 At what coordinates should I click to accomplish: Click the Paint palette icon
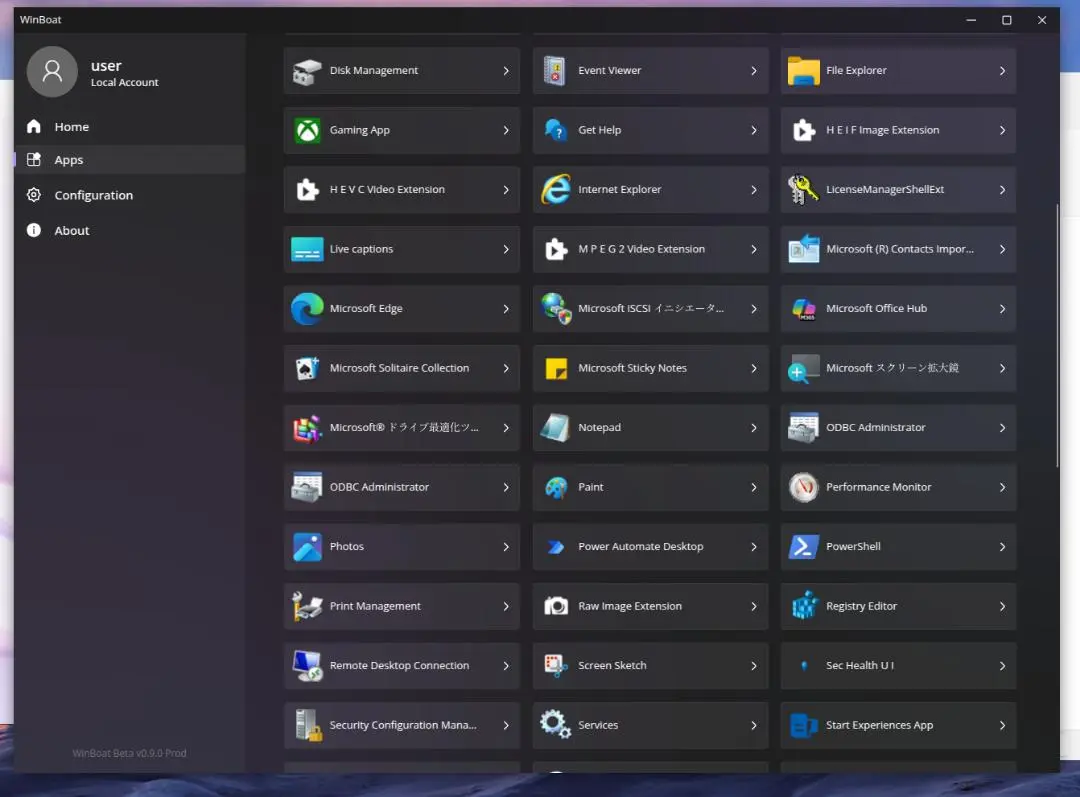(555, 487)
